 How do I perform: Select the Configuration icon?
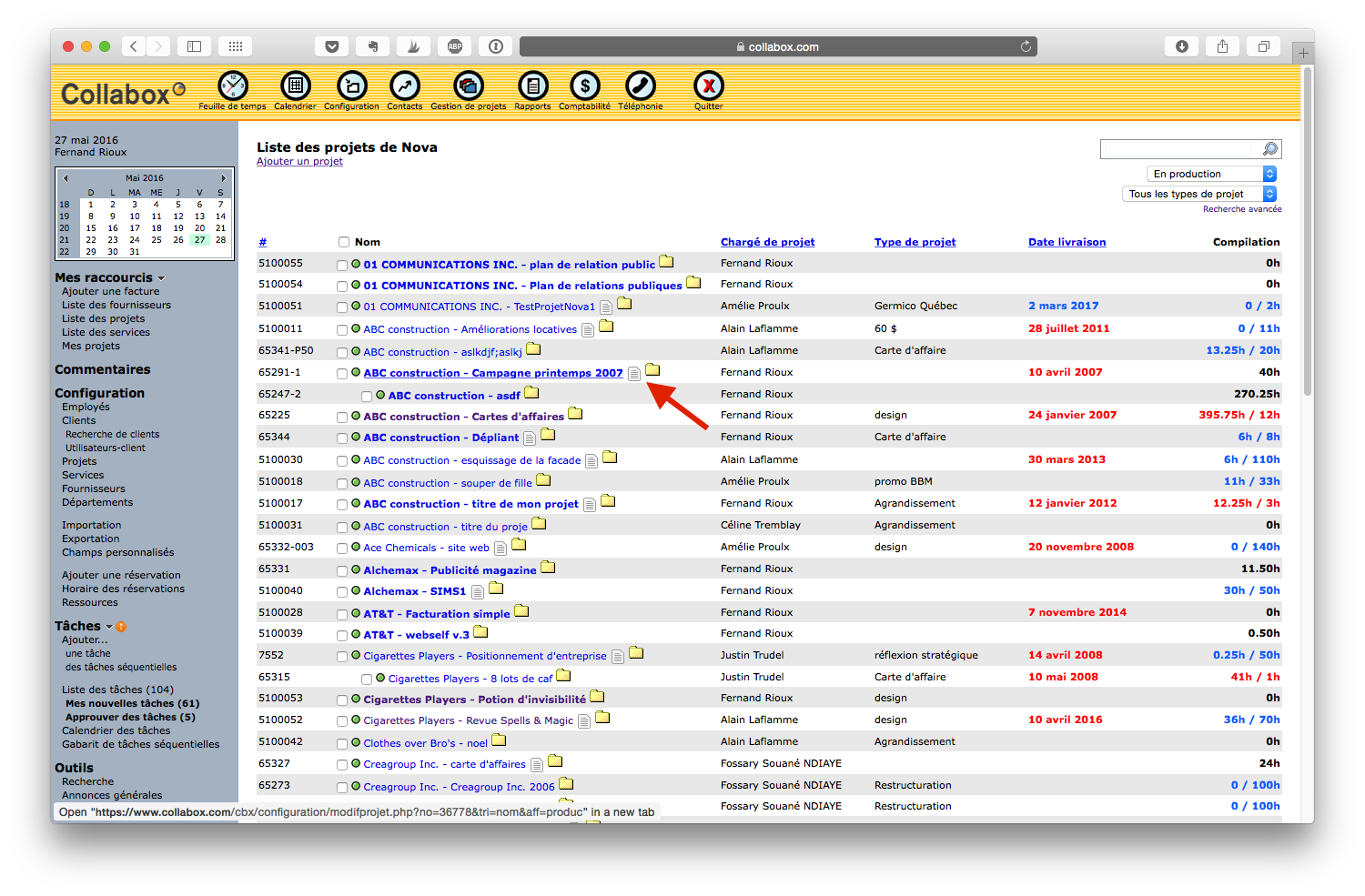point(350,85)
